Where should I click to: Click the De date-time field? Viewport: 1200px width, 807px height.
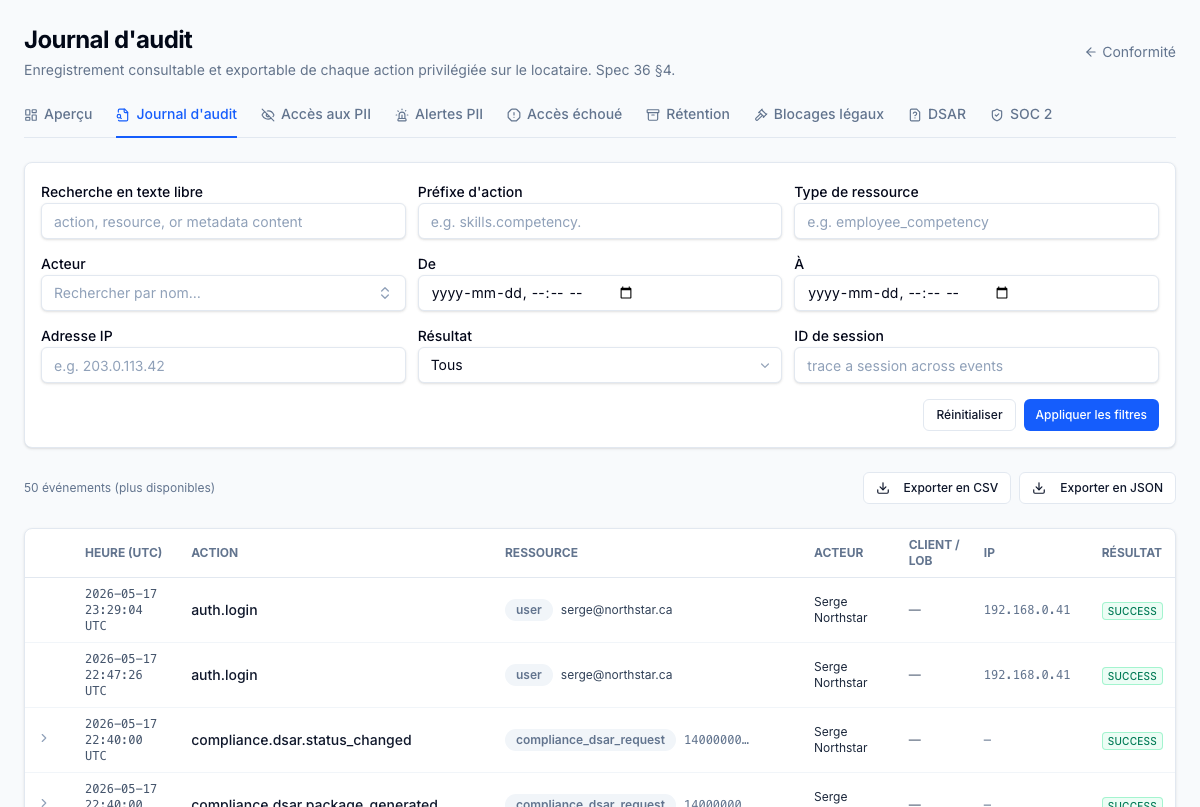click(x=600, y=293)
